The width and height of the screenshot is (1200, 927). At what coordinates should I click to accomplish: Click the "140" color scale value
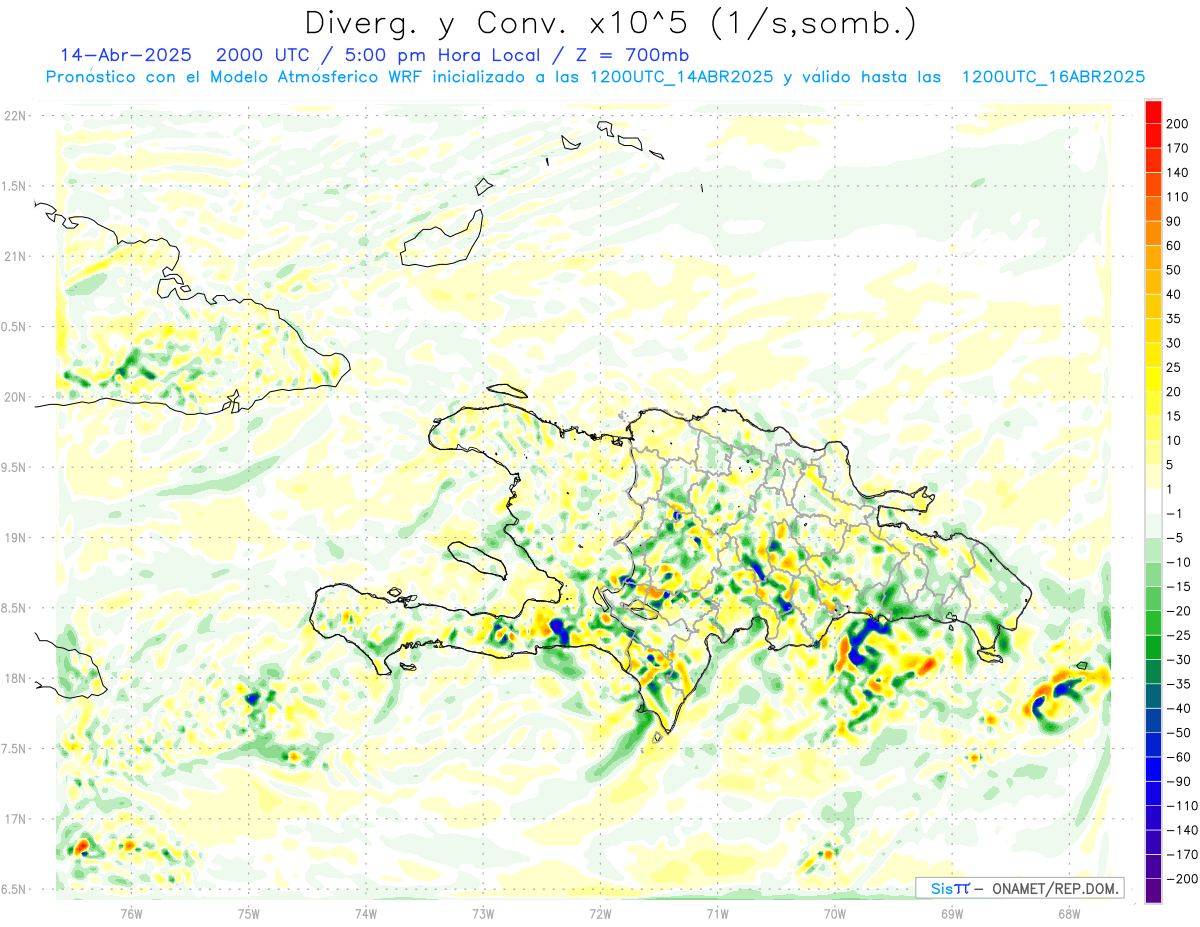tap(1176, 173)
